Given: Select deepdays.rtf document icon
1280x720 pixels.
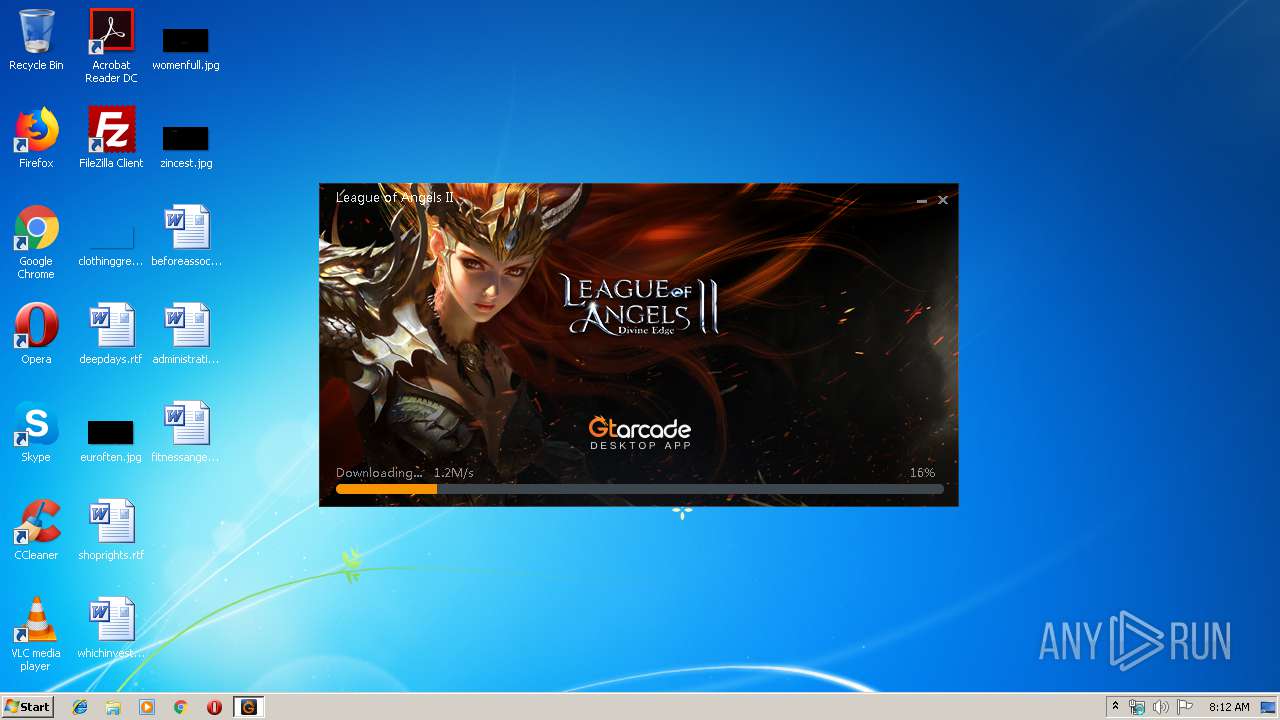Looking at the screenshot, I should 111,334.
